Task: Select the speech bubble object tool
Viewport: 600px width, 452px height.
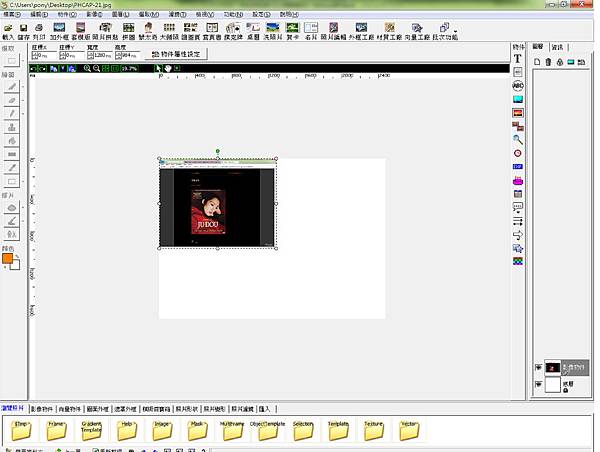Action: (518, 207)
